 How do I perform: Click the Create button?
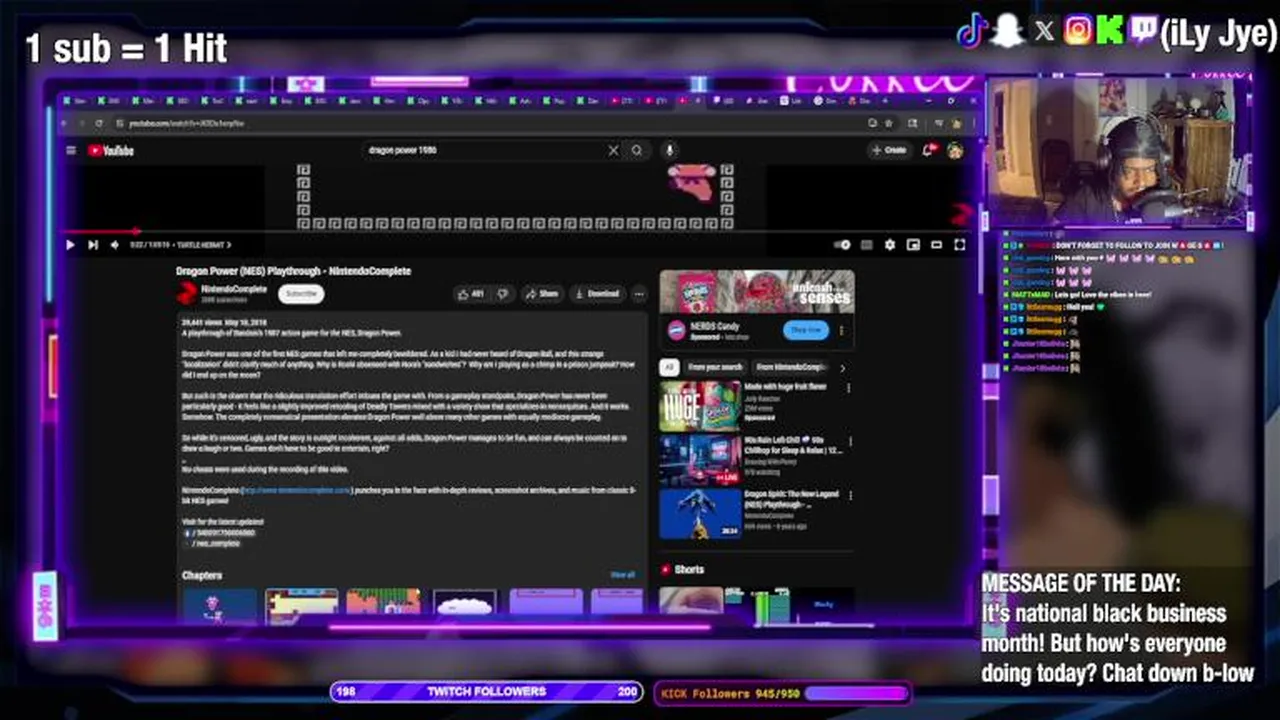[889, 150]
